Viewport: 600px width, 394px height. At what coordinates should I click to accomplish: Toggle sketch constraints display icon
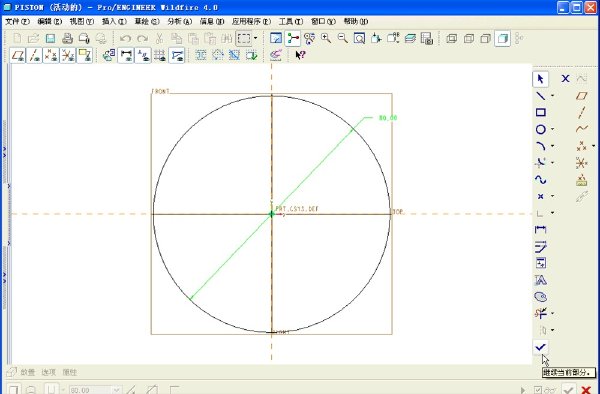tap(143, 55)
